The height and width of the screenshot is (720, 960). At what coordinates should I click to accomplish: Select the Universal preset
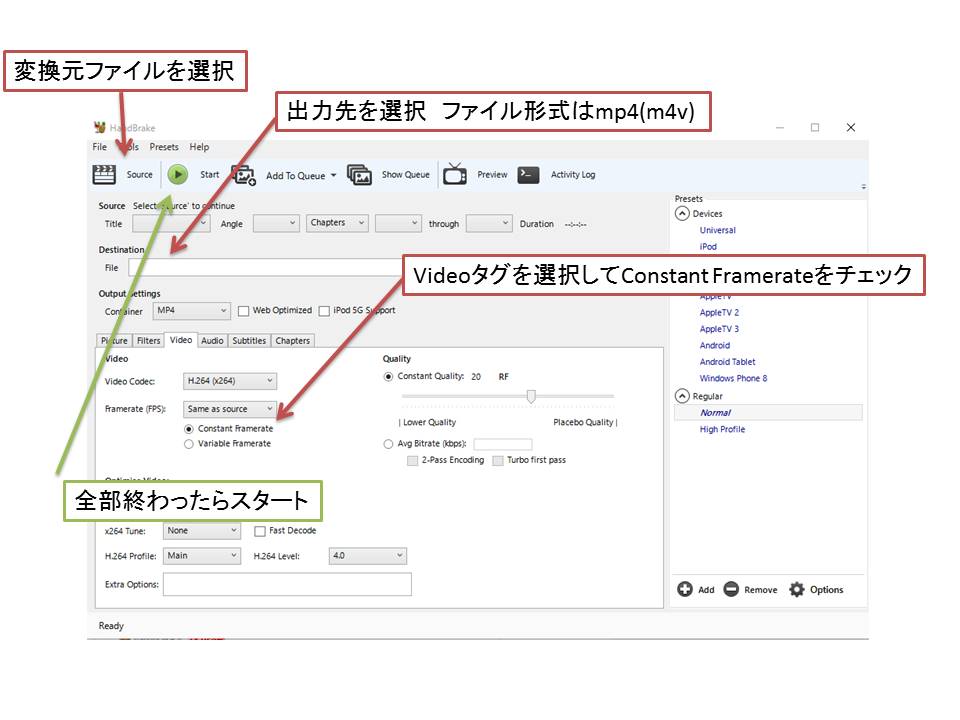point(718,230)
